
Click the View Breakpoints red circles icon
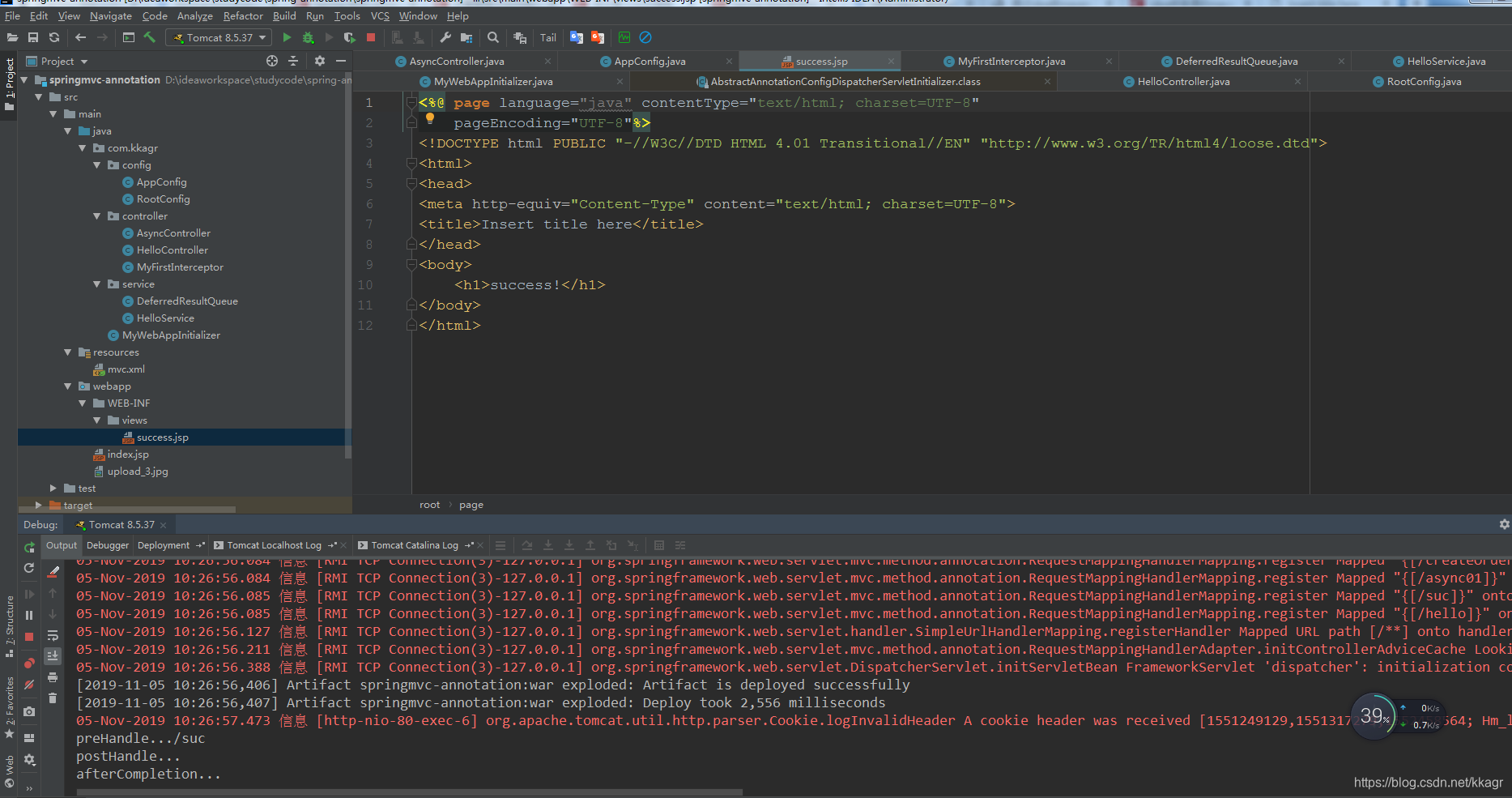pyautogui.click(x=29, y=664)
